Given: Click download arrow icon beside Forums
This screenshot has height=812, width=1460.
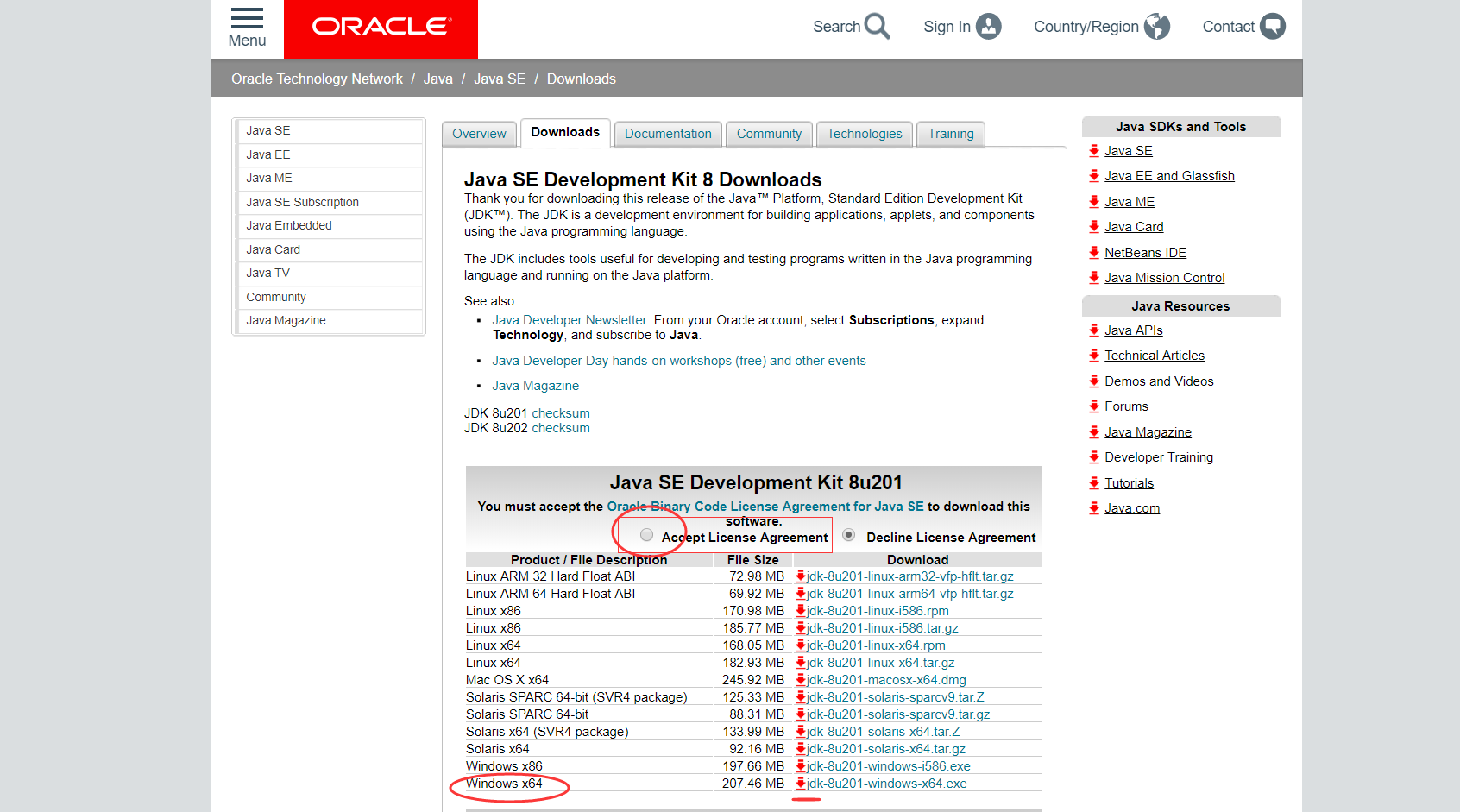Looking at the screenshot, I should coord(1094,406).
